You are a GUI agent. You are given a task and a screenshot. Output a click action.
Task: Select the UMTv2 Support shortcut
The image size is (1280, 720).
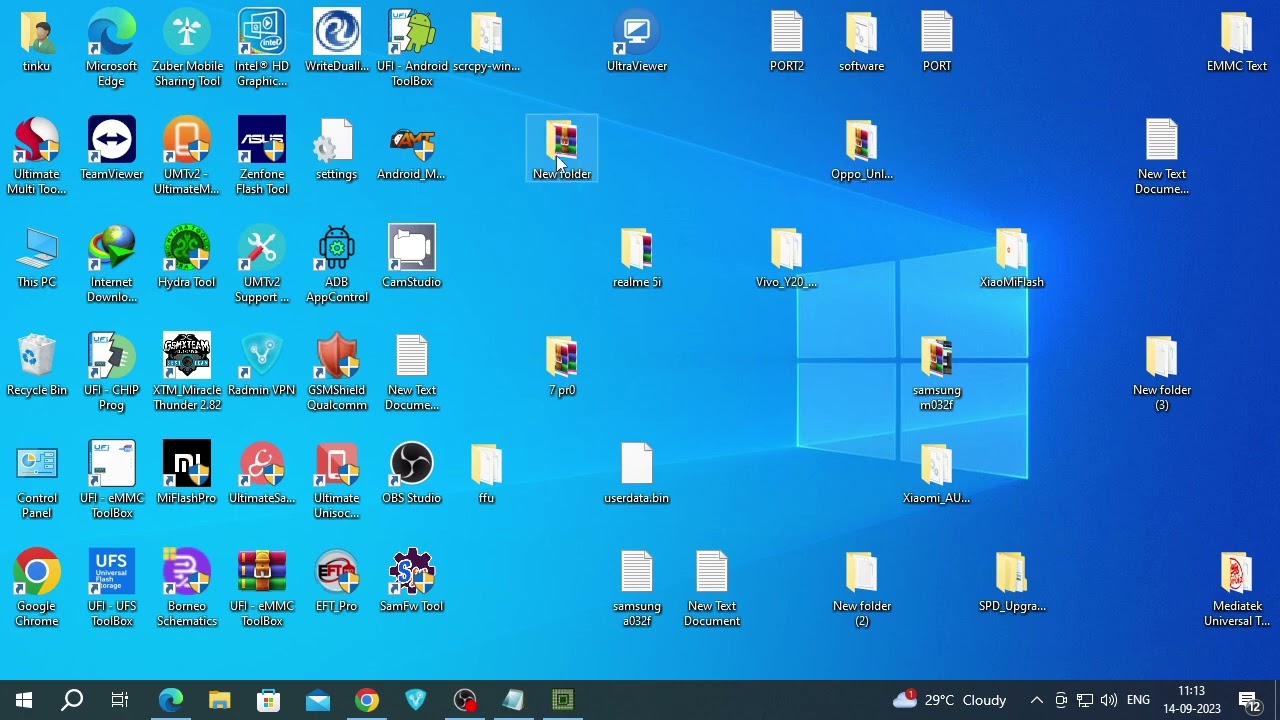[x=262, y=264]
